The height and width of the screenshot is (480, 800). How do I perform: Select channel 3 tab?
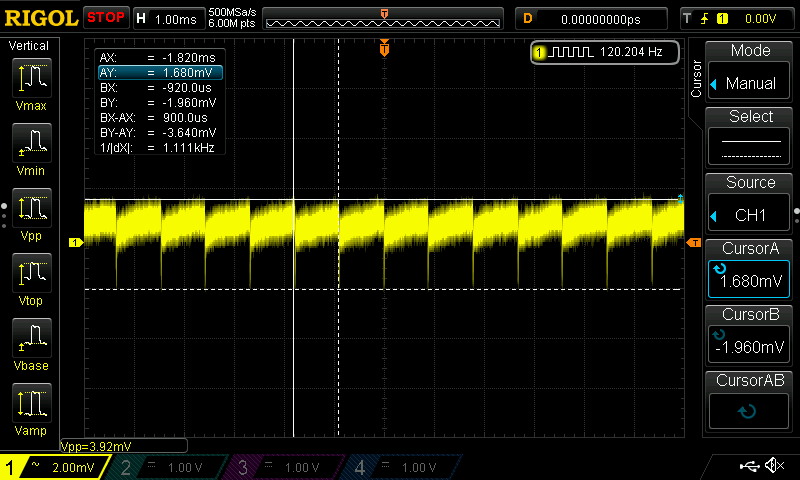(x=286, y=467)
